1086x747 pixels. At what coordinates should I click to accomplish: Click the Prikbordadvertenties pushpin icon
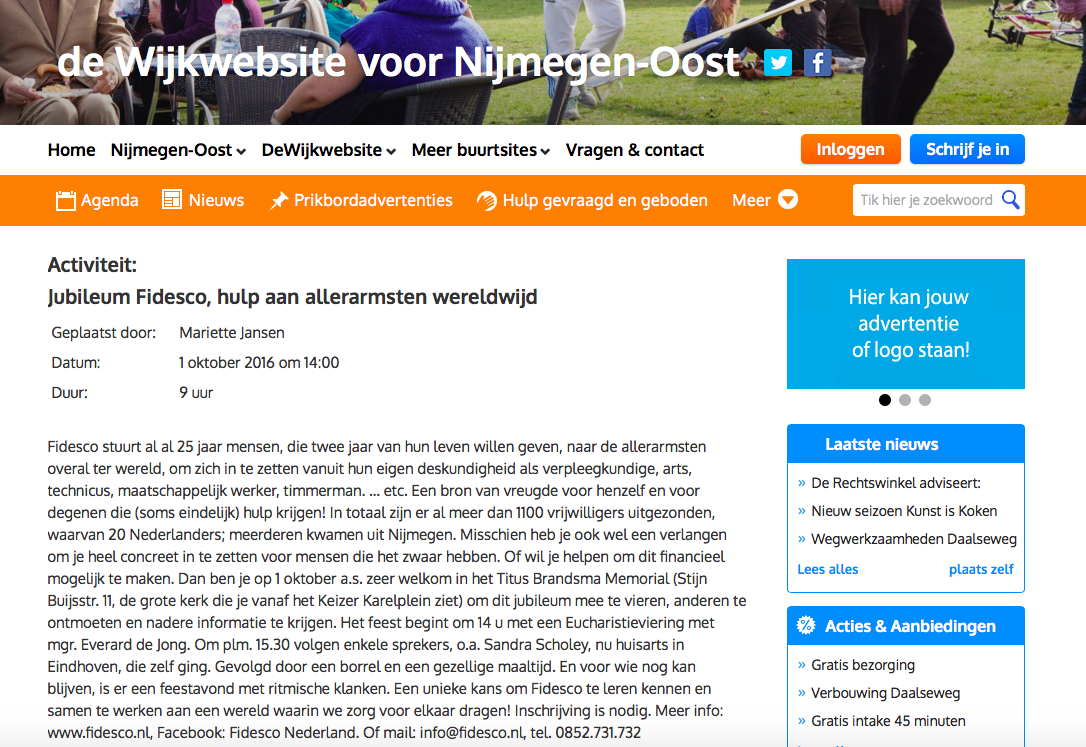(x=278, y=200)
